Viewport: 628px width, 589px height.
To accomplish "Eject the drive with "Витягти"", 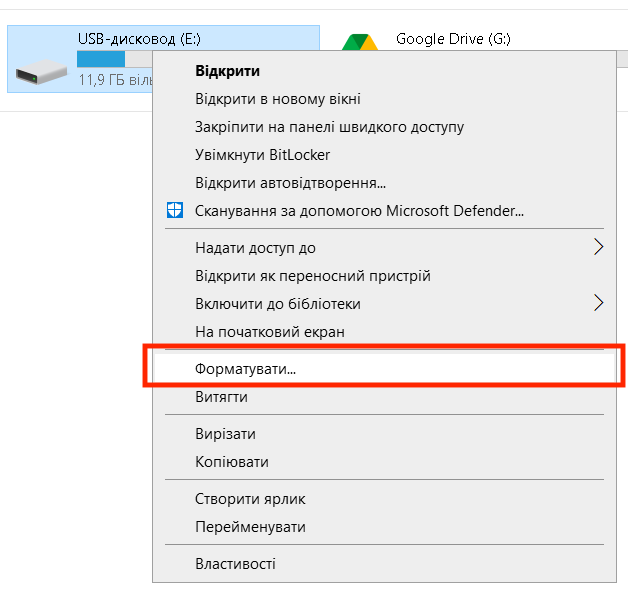I will [x=221, y=397].
